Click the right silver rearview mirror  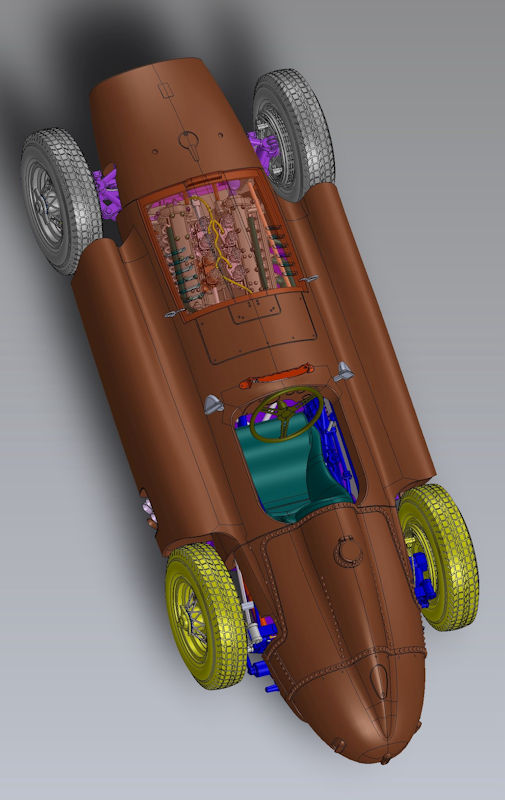pos(344,371)
